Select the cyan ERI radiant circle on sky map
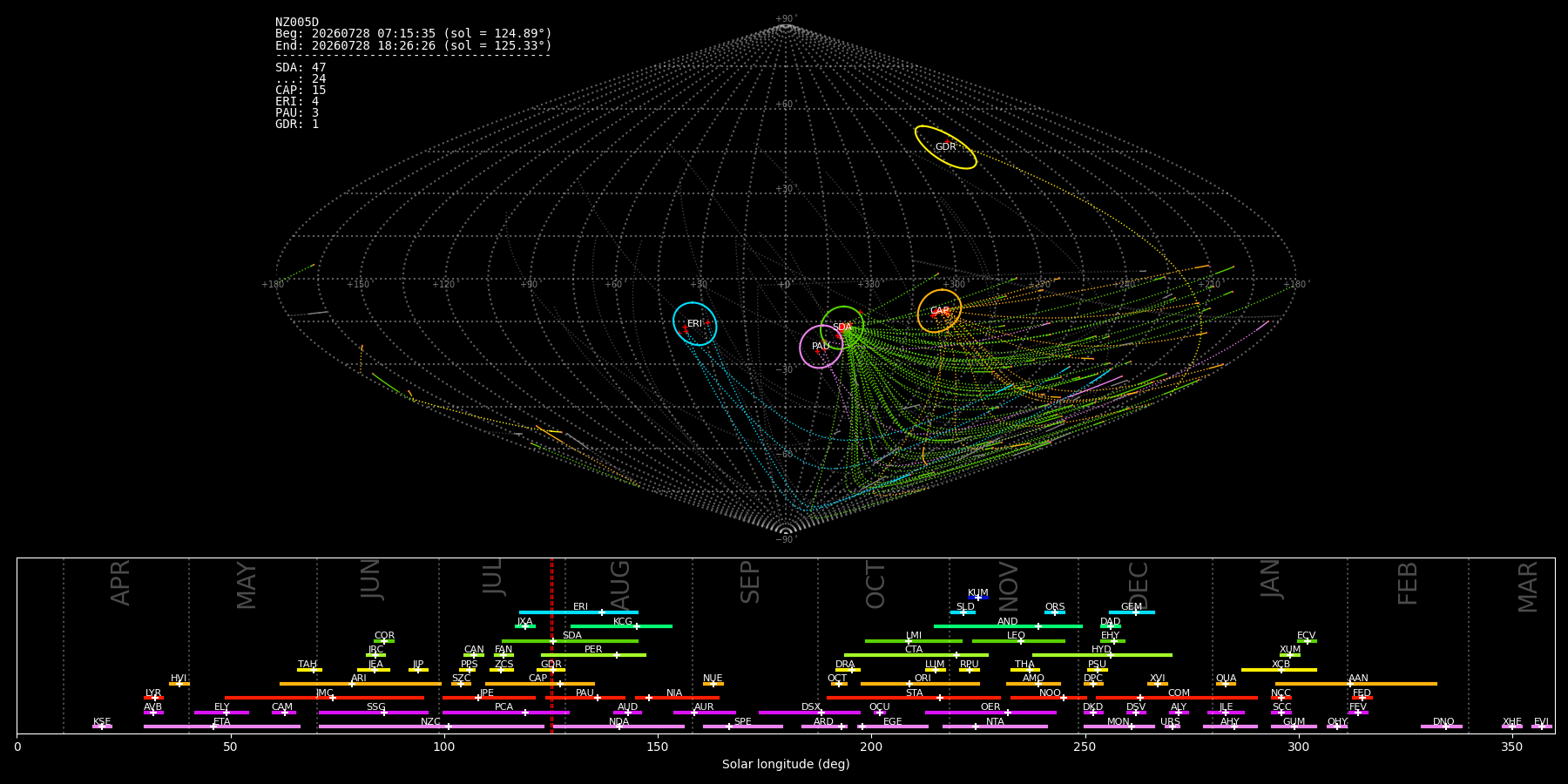The width and height of the screenshot is (1568, 784). pos(694,324)
